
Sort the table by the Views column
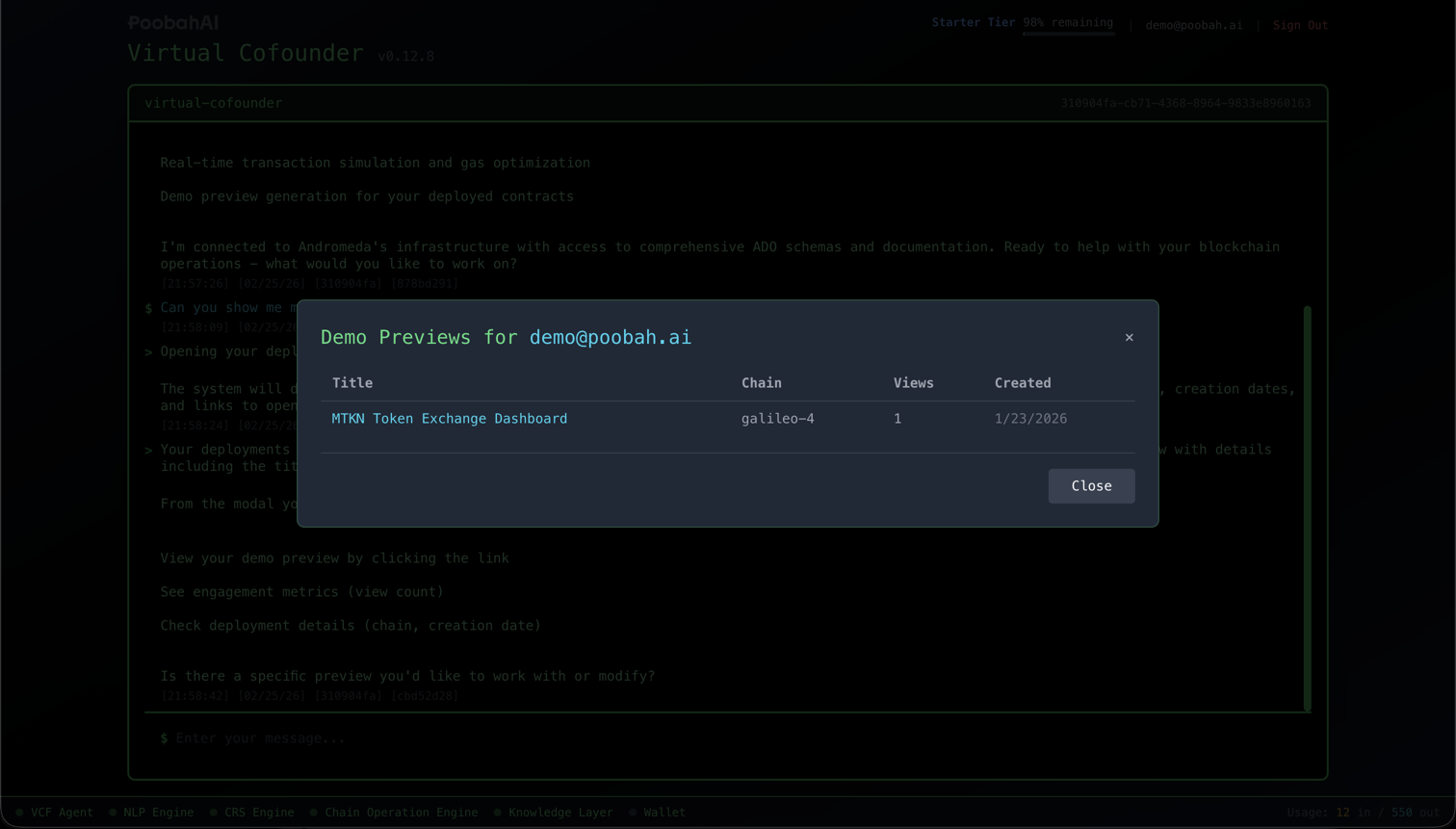pos(913,382)
